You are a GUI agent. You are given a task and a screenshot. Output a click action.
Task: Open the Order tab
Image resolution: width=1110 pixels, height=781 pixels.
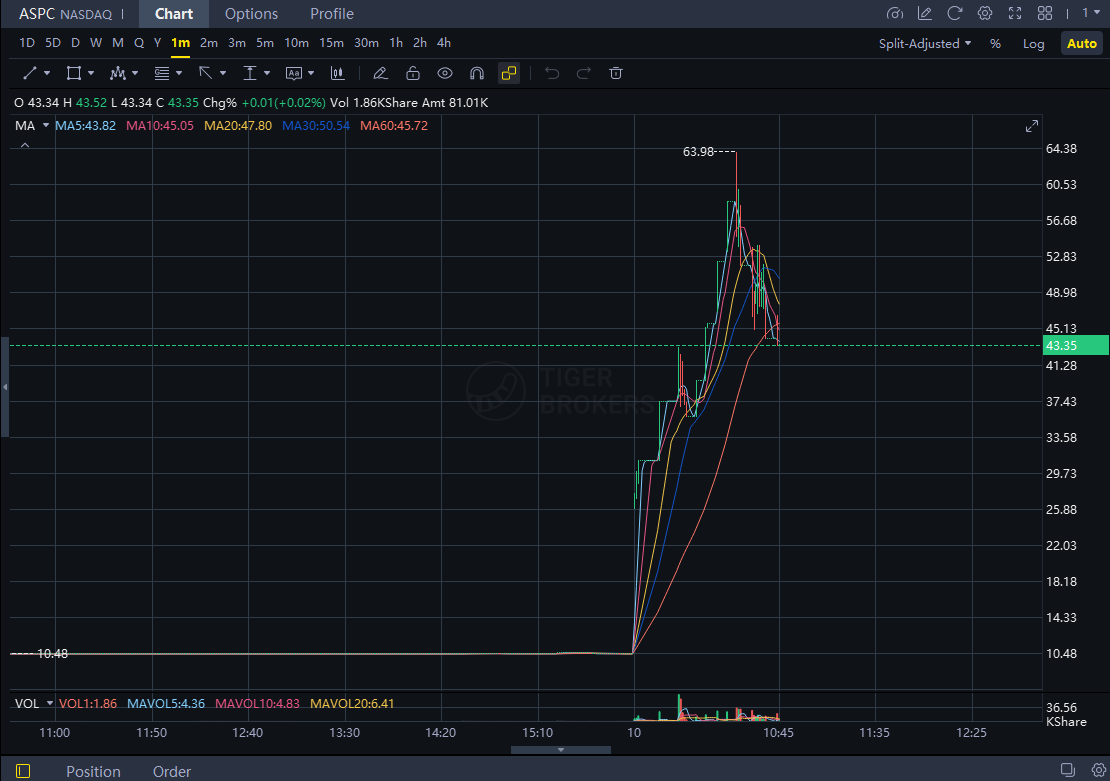(x=172, y=771)
